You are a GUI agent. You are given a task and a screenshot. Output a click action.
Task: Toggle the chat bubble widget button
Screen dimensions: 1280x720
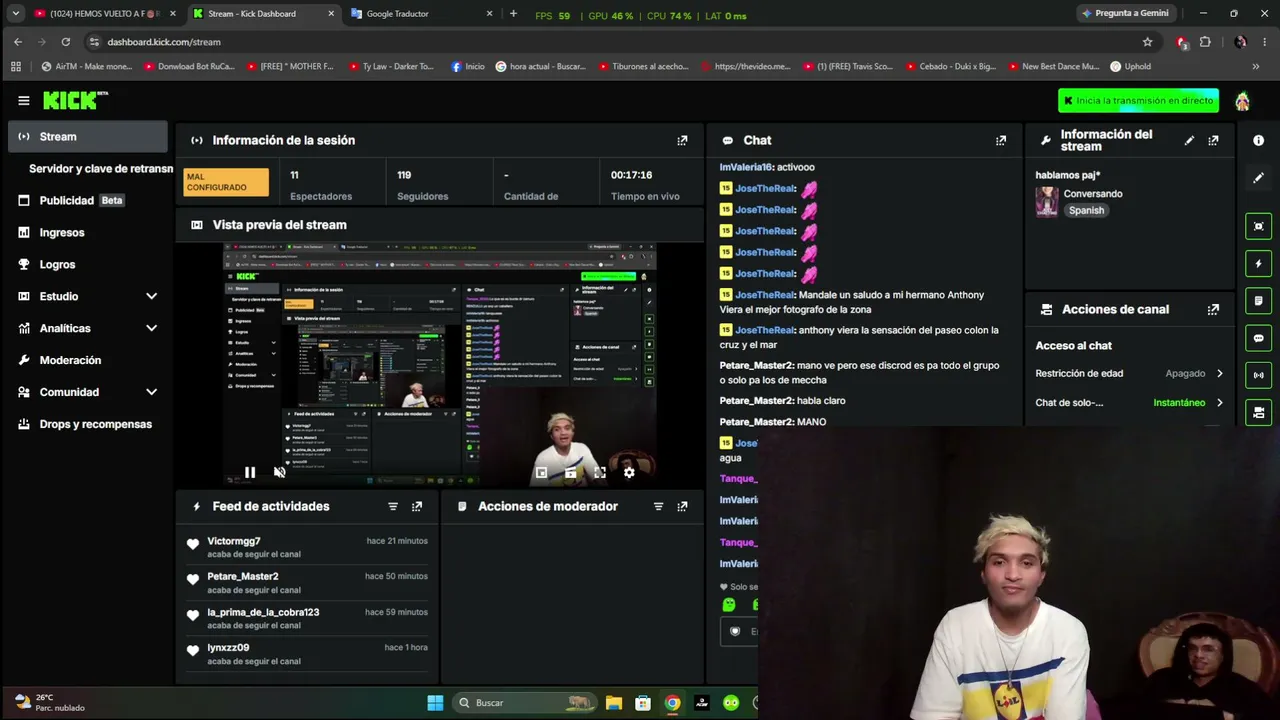(1258, 338)
